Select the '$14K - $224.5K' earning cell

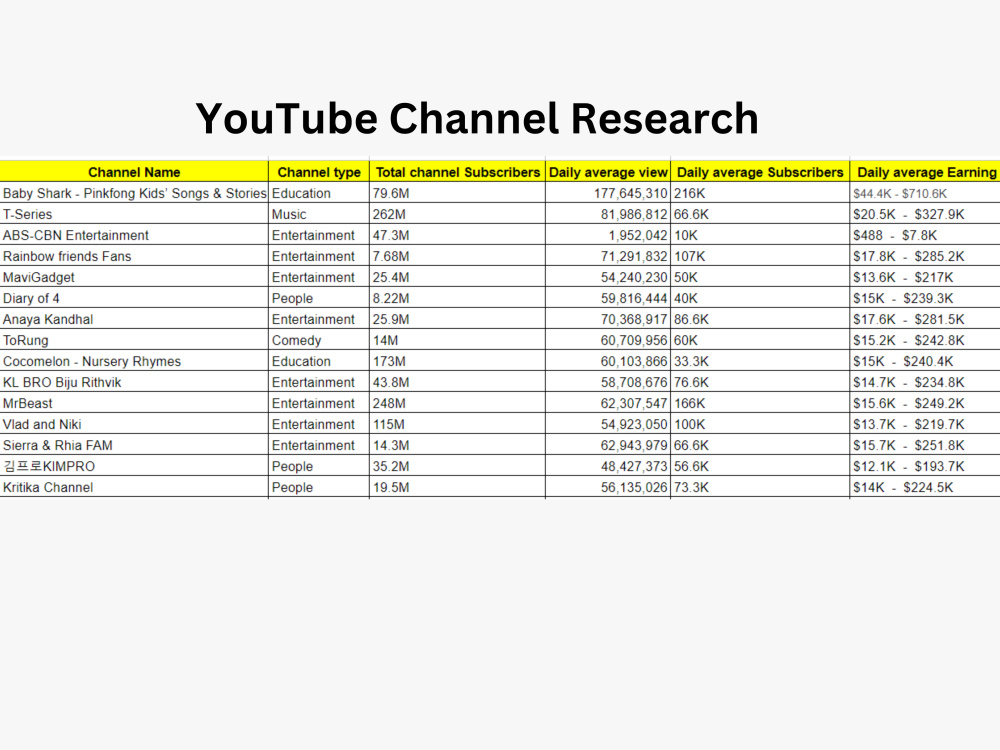pos(925,488)
